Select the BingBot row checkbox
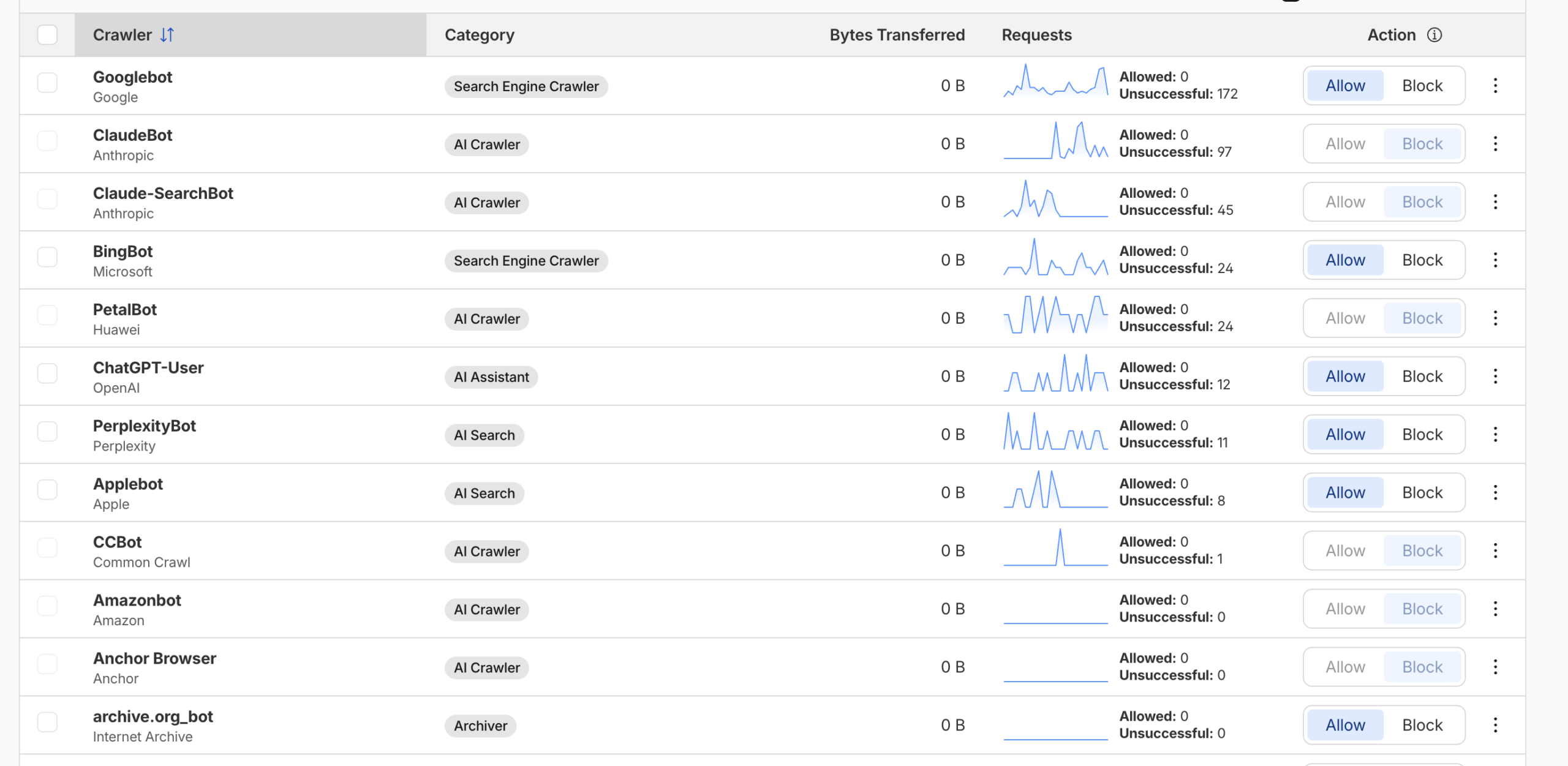The width and height of the screenshot is (1568, 766). coord(47,257)
